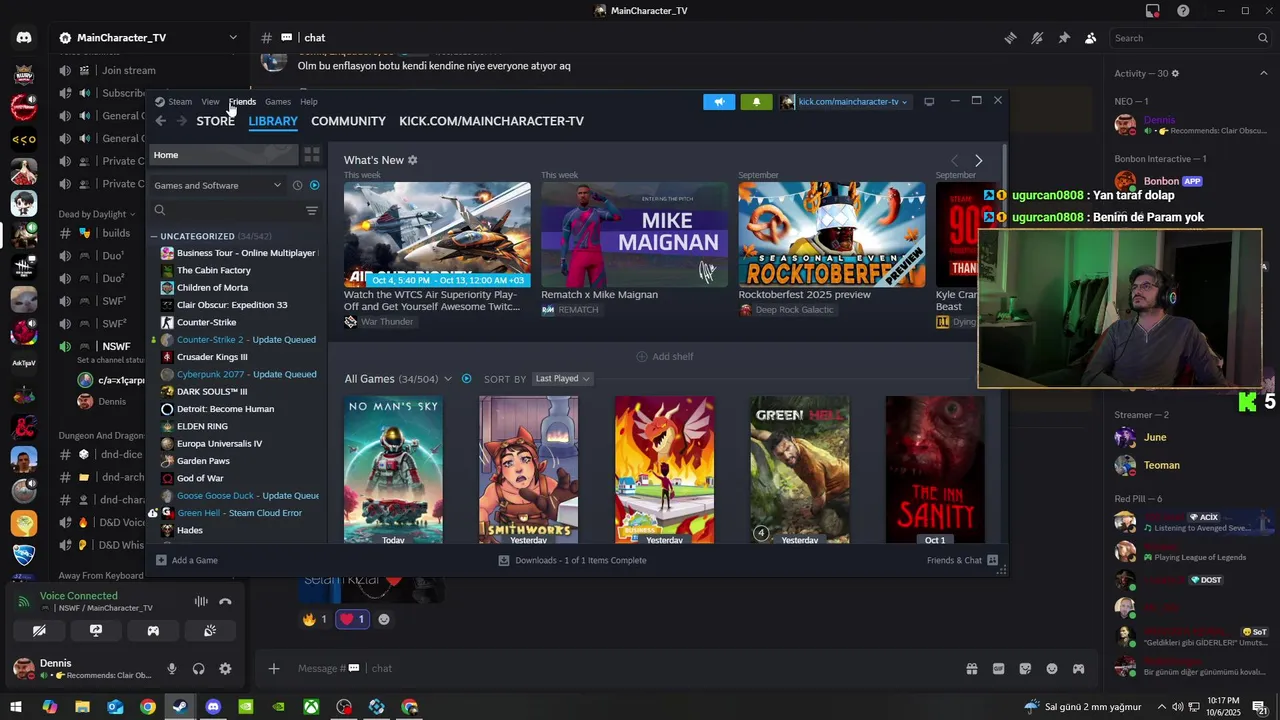Add attachment with the Discord plus button
This screenshot has height=720, width=1280.
point(274,669)
